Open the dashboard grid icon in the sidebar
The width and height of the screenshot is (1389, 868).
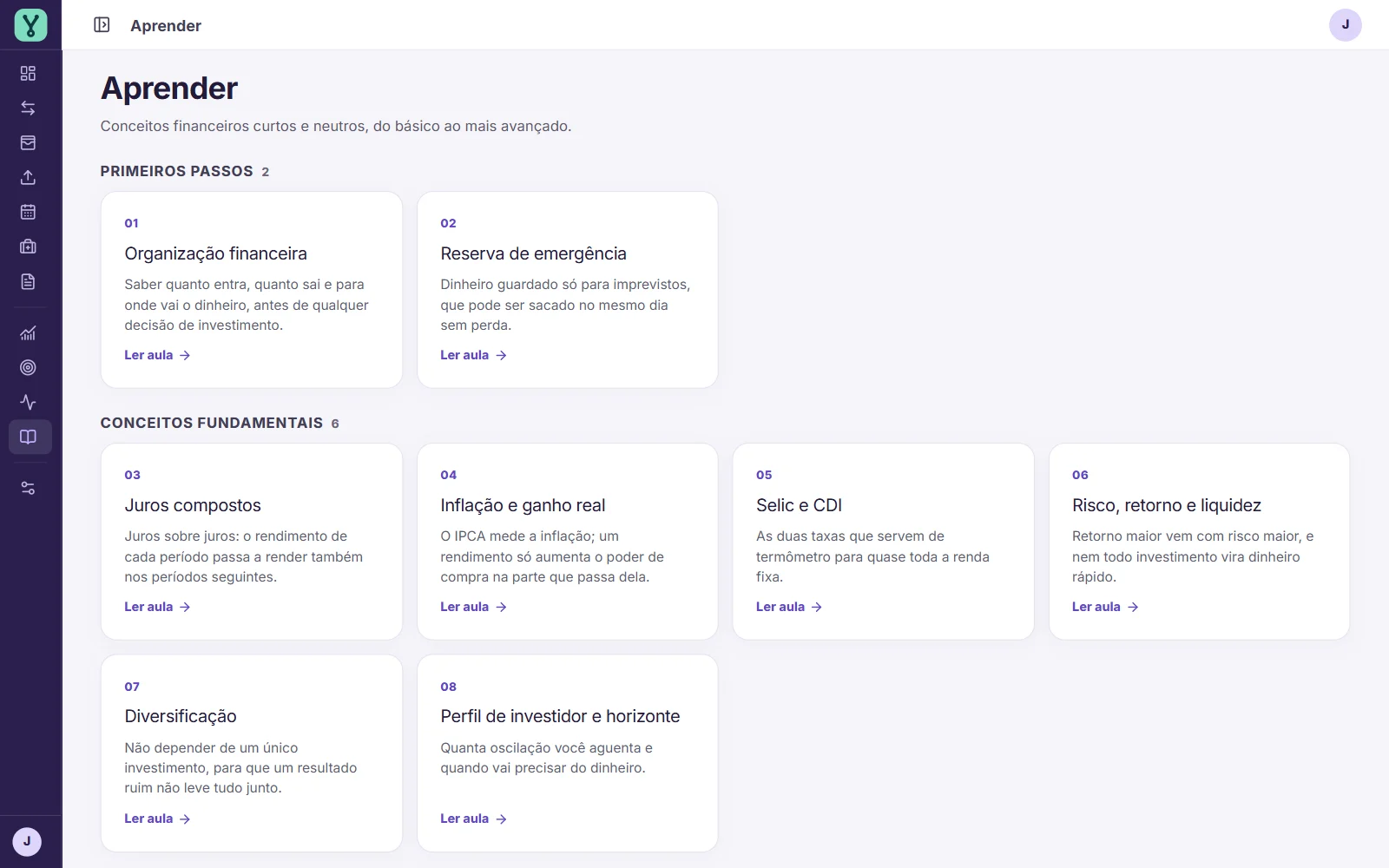point(28,74)
